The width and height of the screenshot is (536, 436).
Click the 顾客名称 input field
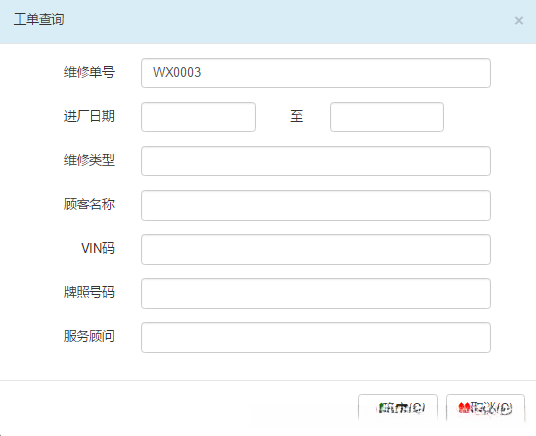coord(316,205)
